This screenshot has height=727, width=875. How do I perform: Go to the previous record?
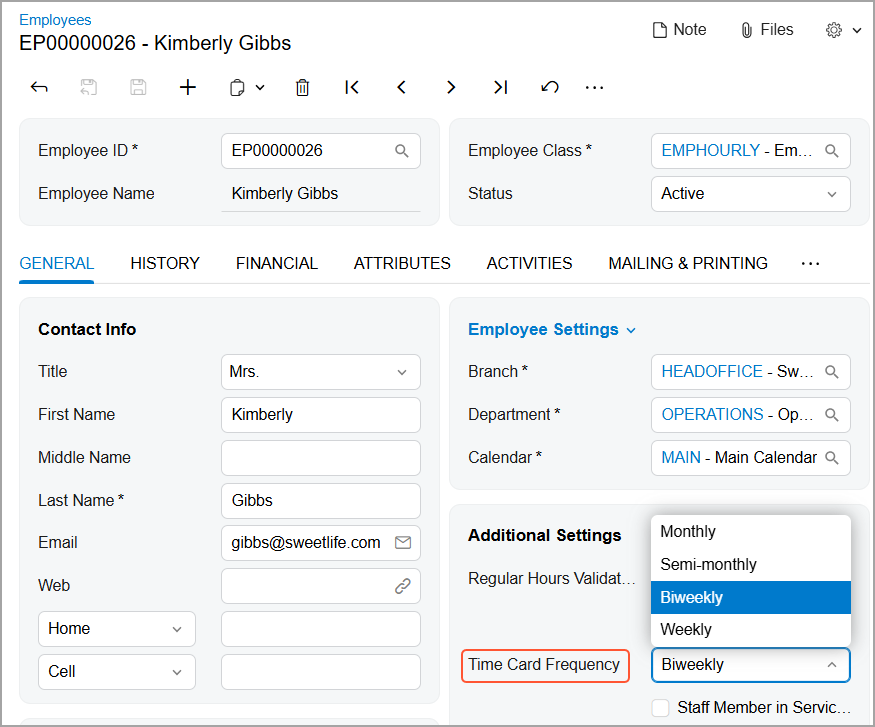[401, 87]
